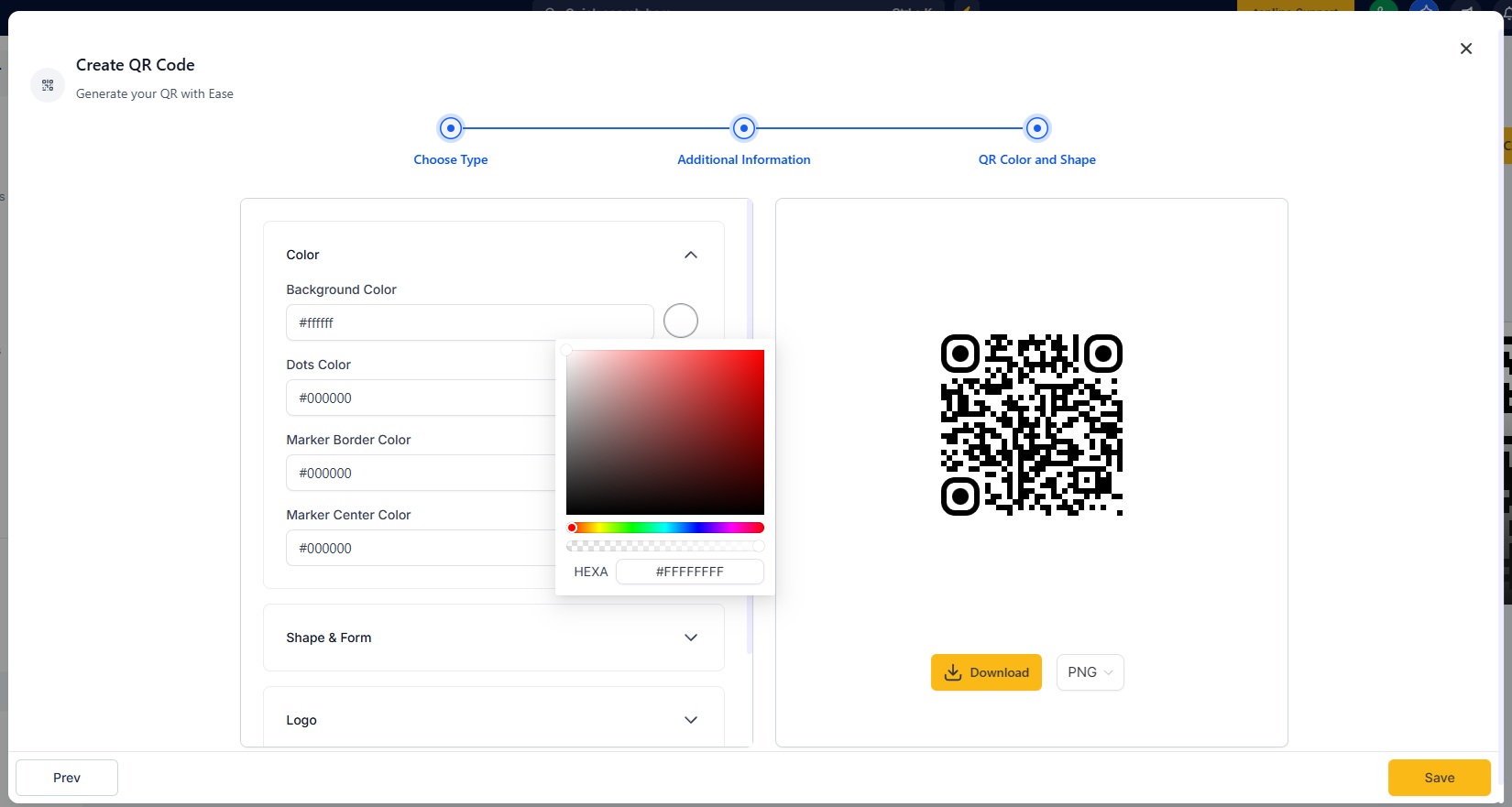This screenshot has width=1512, height=807.
Task: Go to the QR Color and Shape step
Action: [1037, 159]
